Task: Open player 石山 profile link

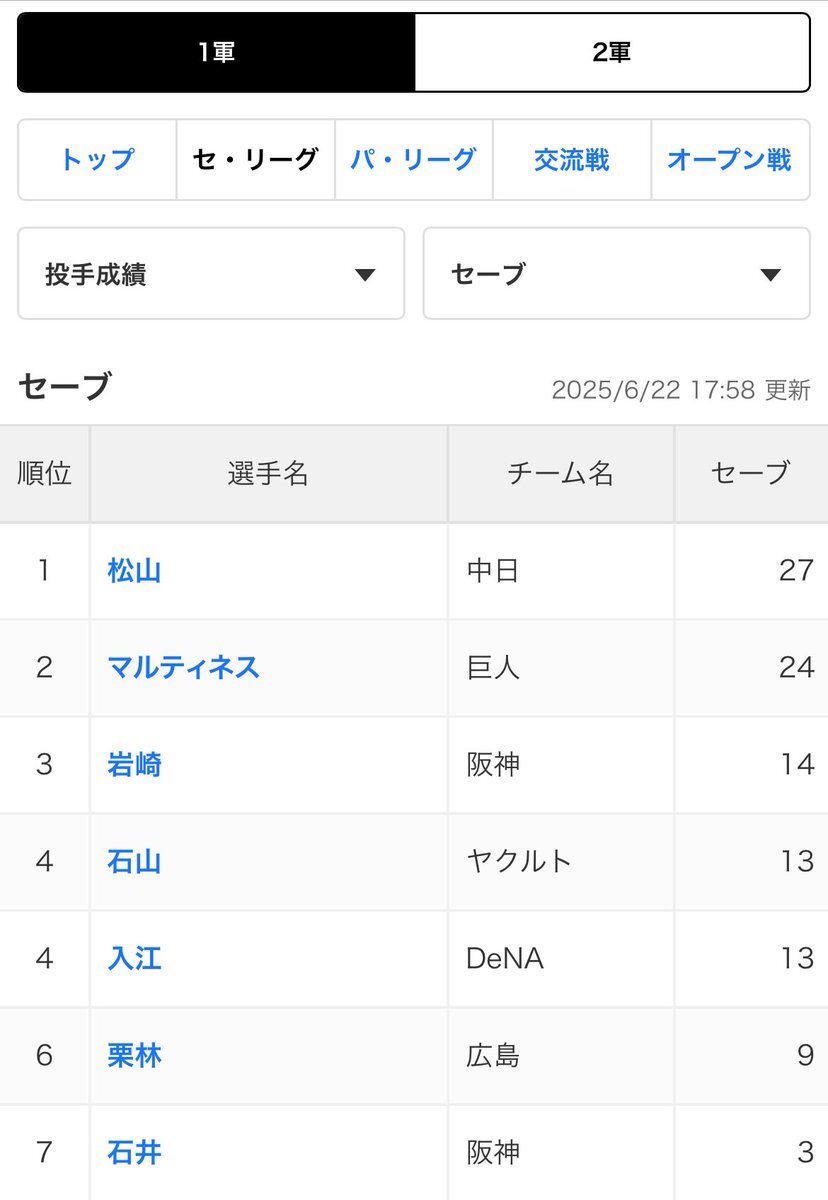Action: pyautogui.click(x=134, y=862)
